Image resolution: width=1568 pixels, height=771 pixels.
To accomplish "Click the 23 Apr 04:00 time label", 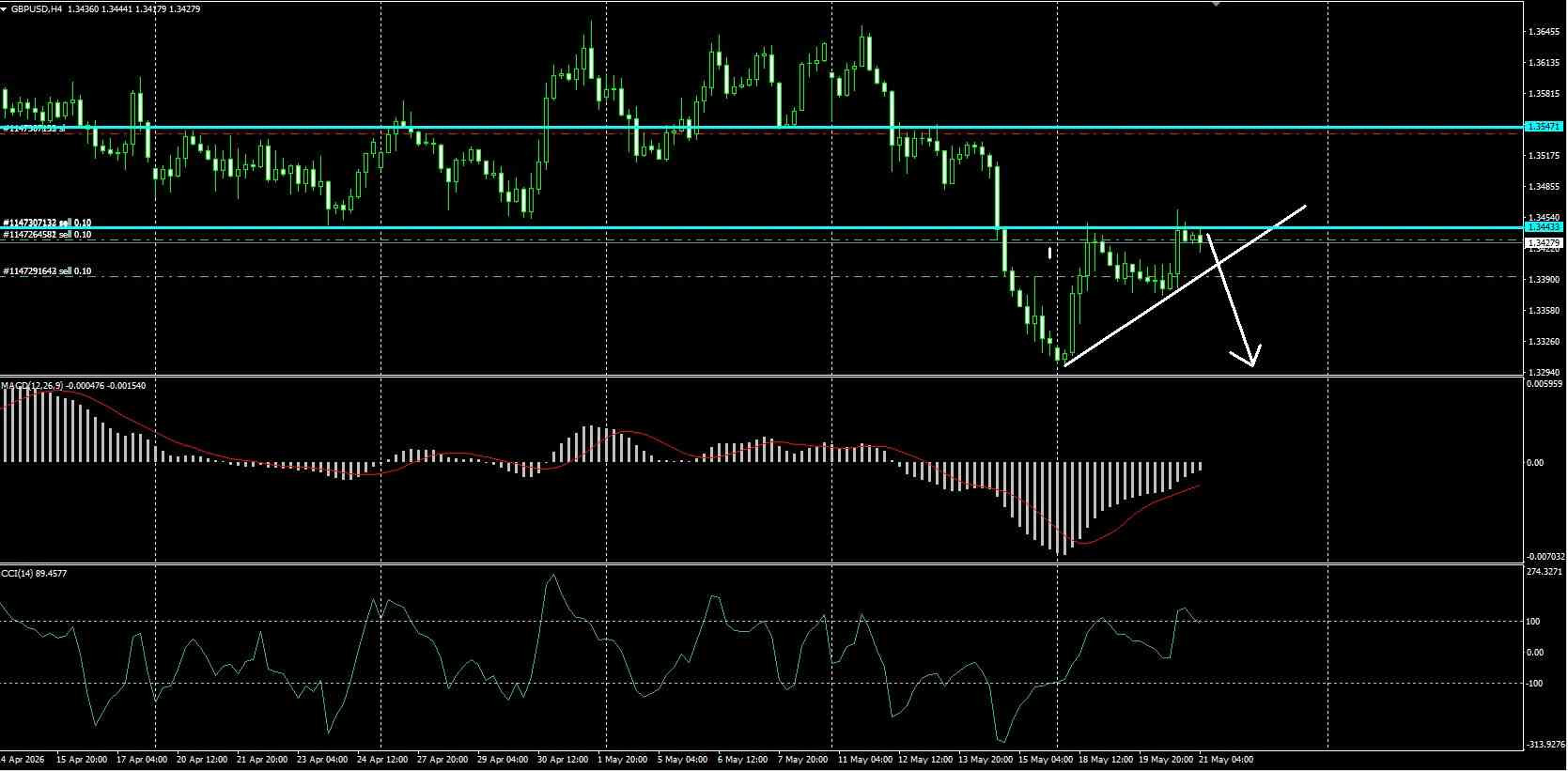I will point(322,759).
